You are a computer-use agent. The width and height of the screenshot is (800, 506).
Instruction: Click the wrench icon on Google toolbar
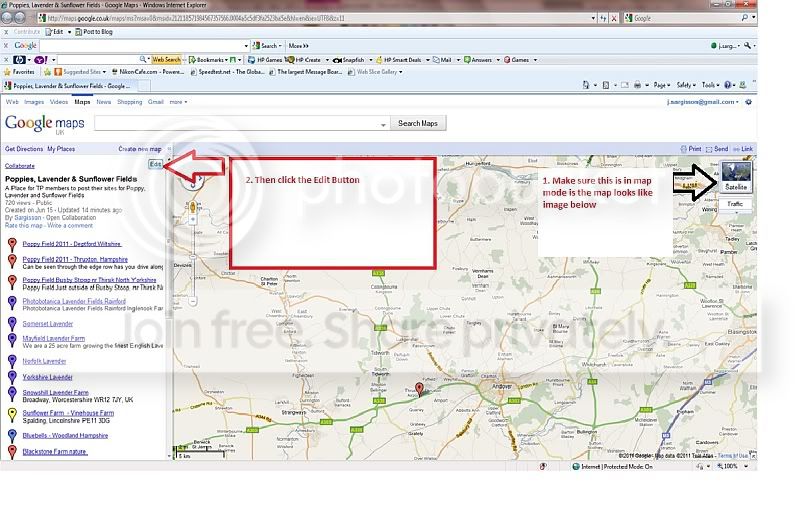point(747,46)
